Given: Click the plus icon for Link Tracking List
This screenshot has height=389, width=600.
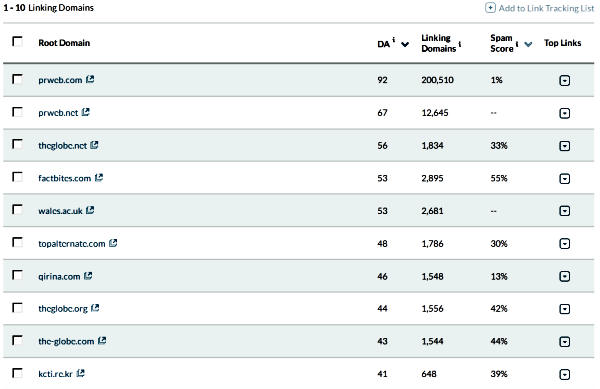Looking at the screenshot, I should tap(490, 8).
